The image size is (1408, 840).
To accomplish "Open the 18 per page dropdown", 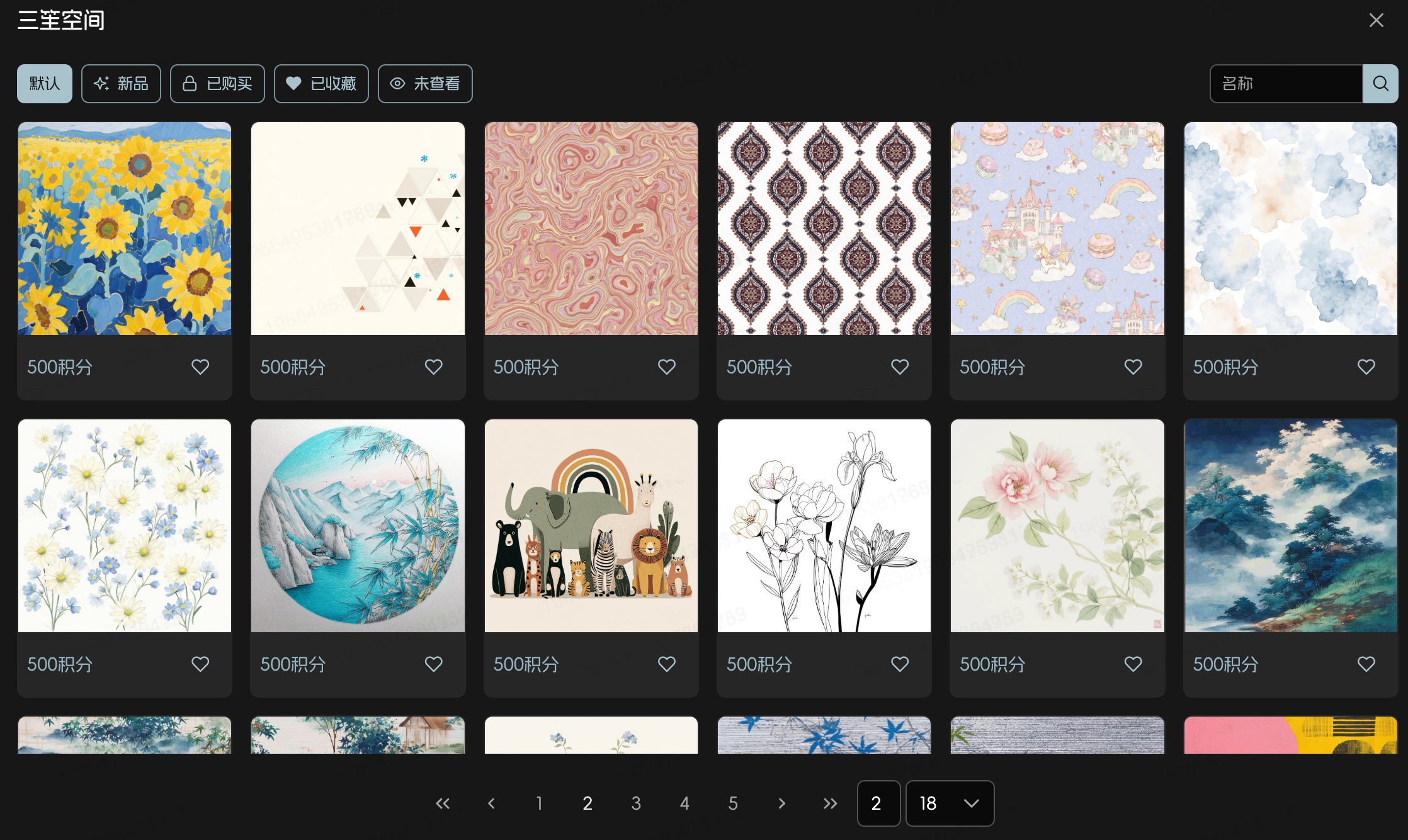I will 950,803.
